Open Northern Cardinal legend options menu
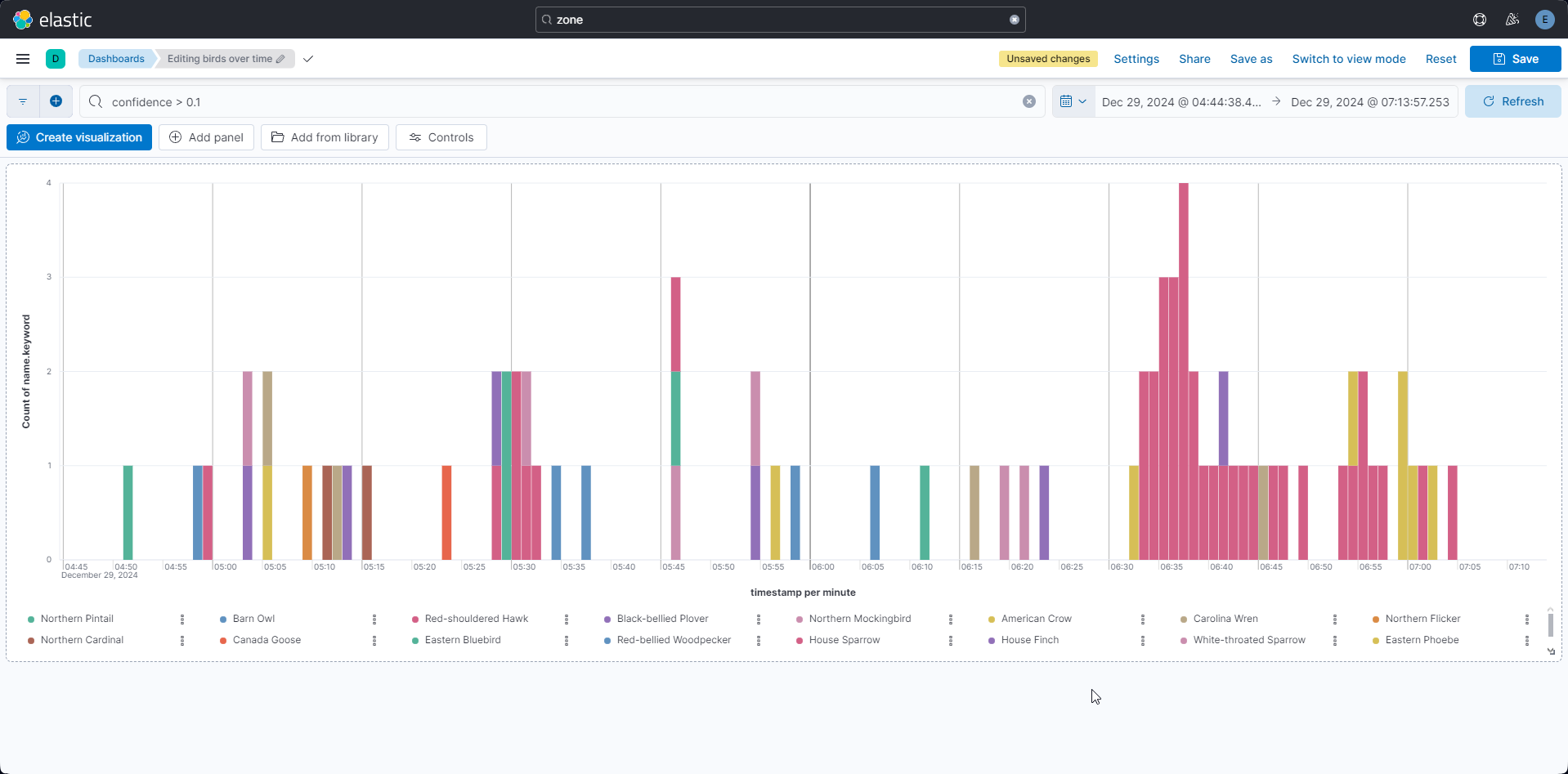 pos(182,641)
